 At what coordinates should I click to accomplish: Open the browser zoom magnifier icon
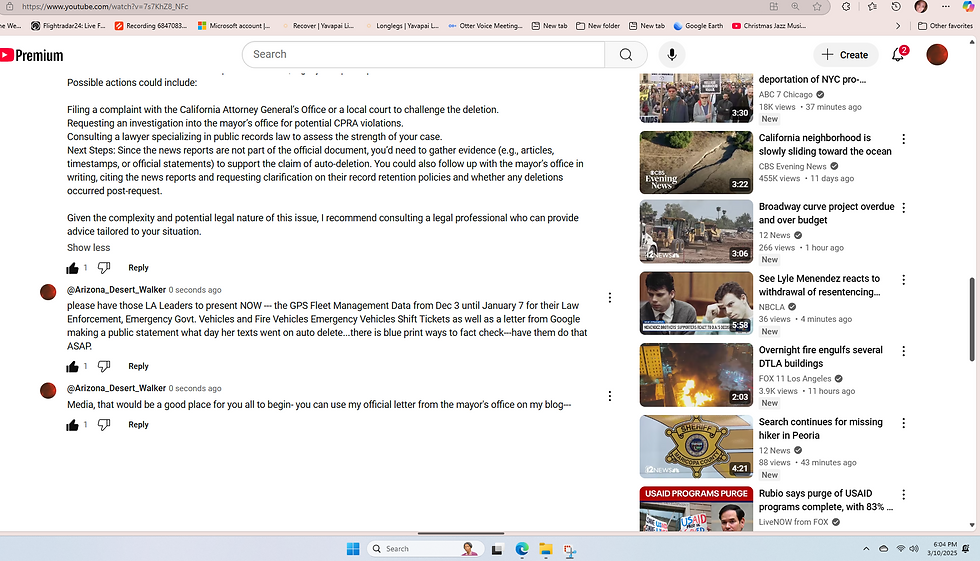click(795, 6)
